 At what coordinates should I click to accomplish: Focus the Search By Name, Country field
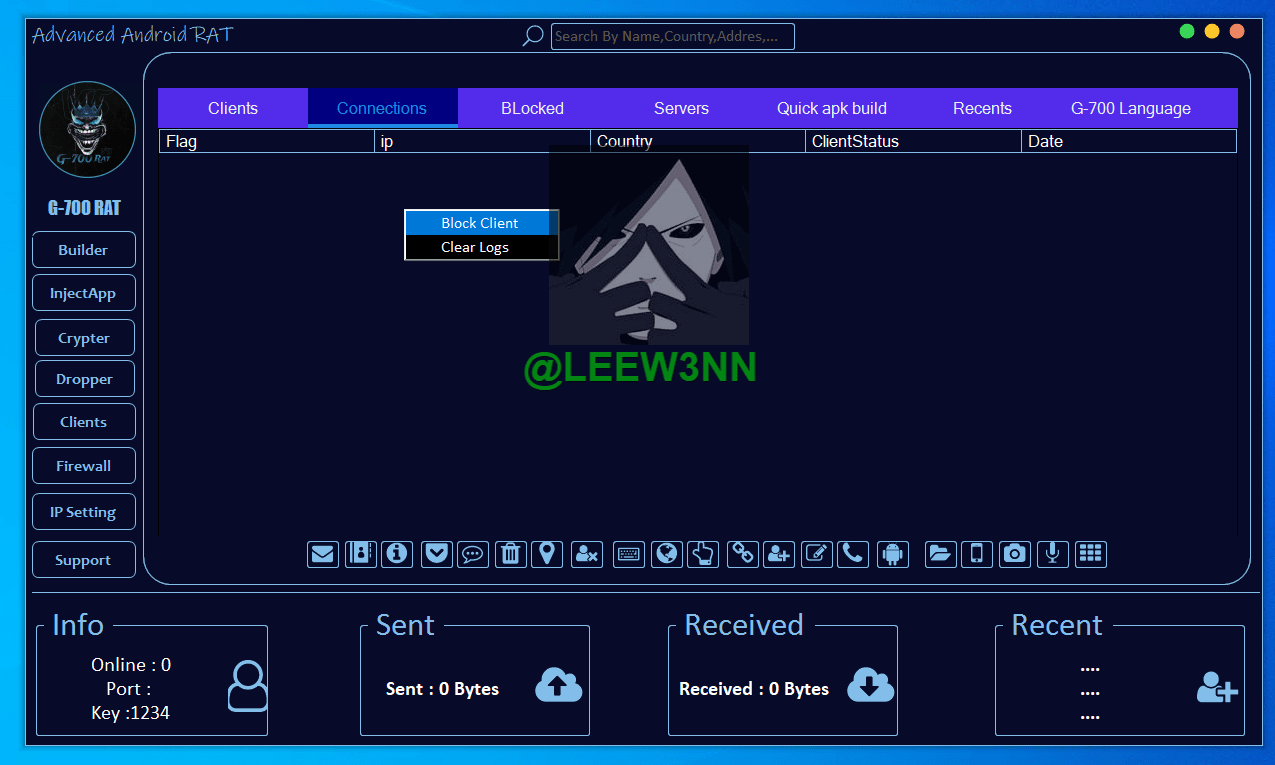(x=672, y=37)
